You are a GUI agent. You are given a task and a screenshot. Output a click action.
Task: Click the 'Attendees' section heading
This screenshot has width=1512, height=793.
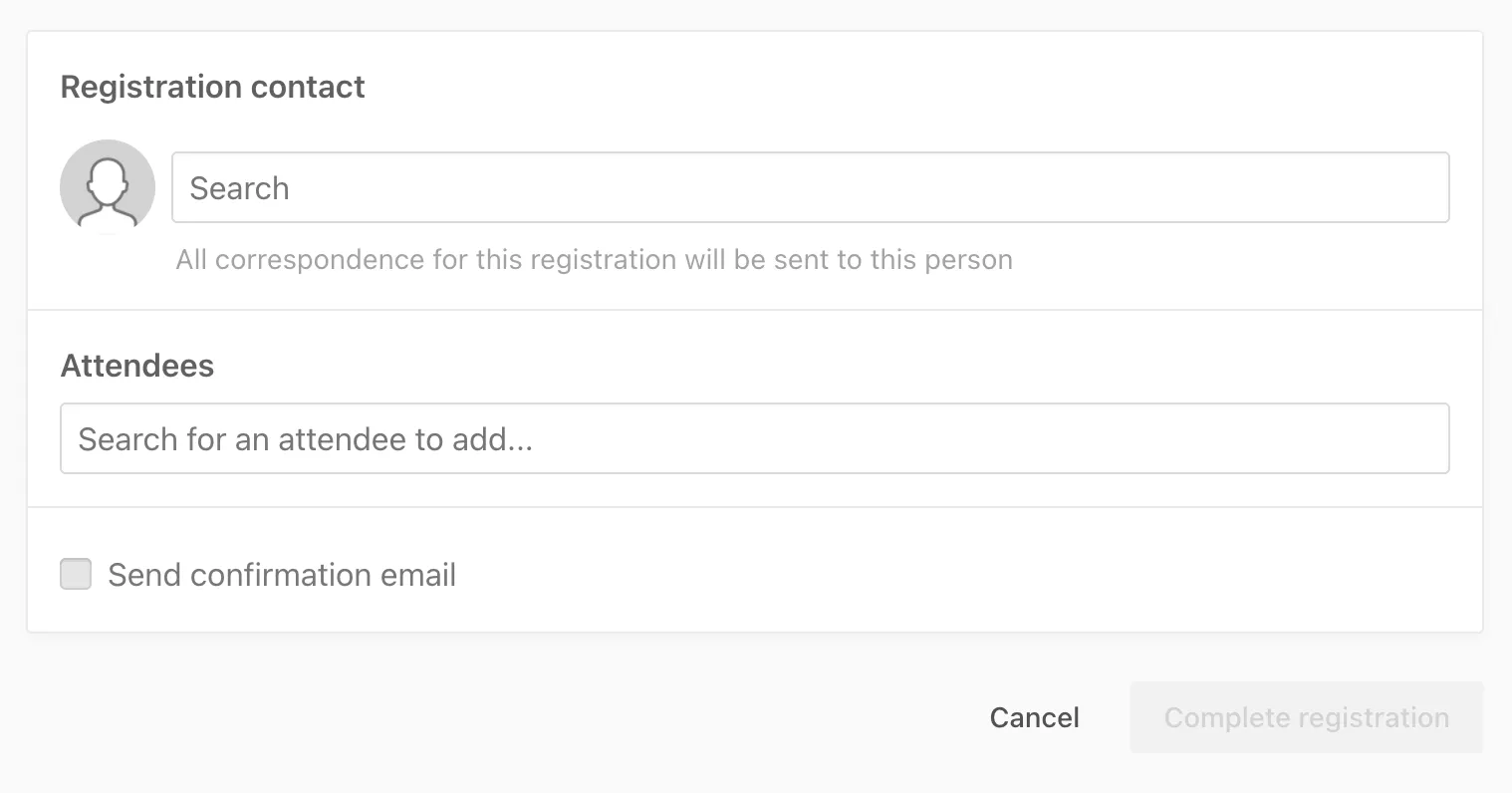pos(137,366)
